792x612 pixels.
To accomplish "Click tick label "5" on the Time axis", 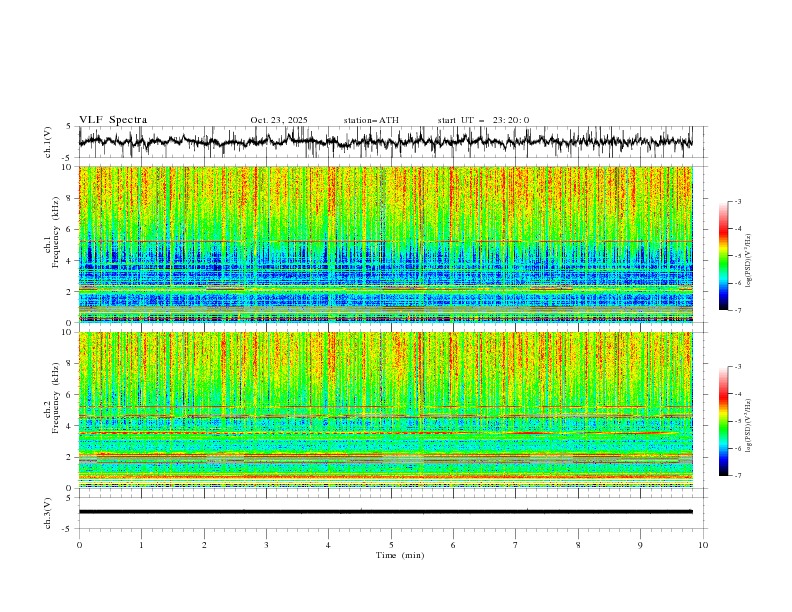I will click(x=391, y=545).
